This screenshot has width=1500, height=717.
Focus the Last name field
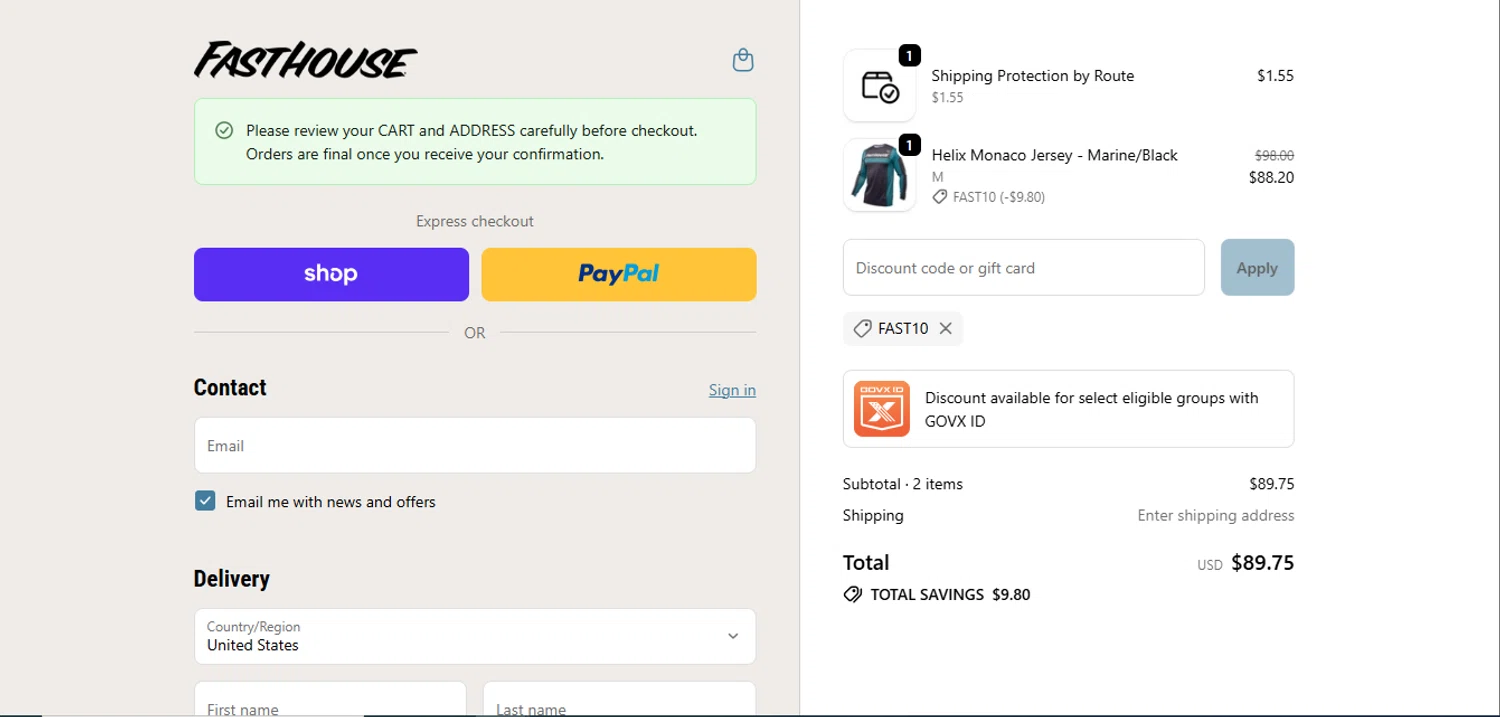click(x=619, y=699)
